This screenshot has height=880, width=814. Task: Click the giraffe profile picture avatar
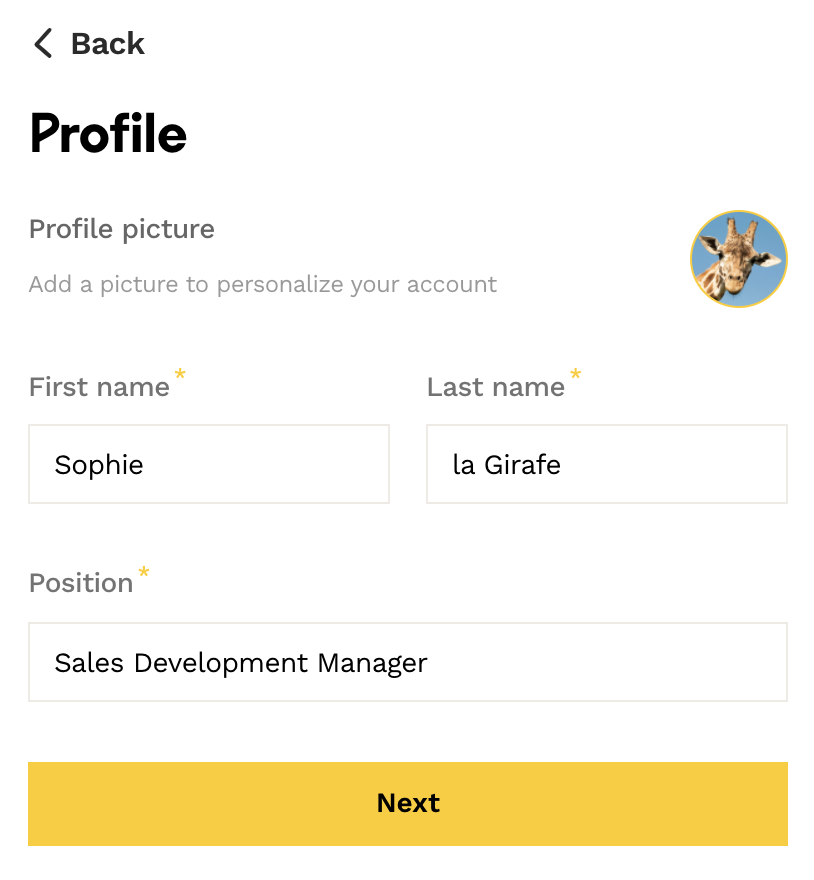[738, 259]
